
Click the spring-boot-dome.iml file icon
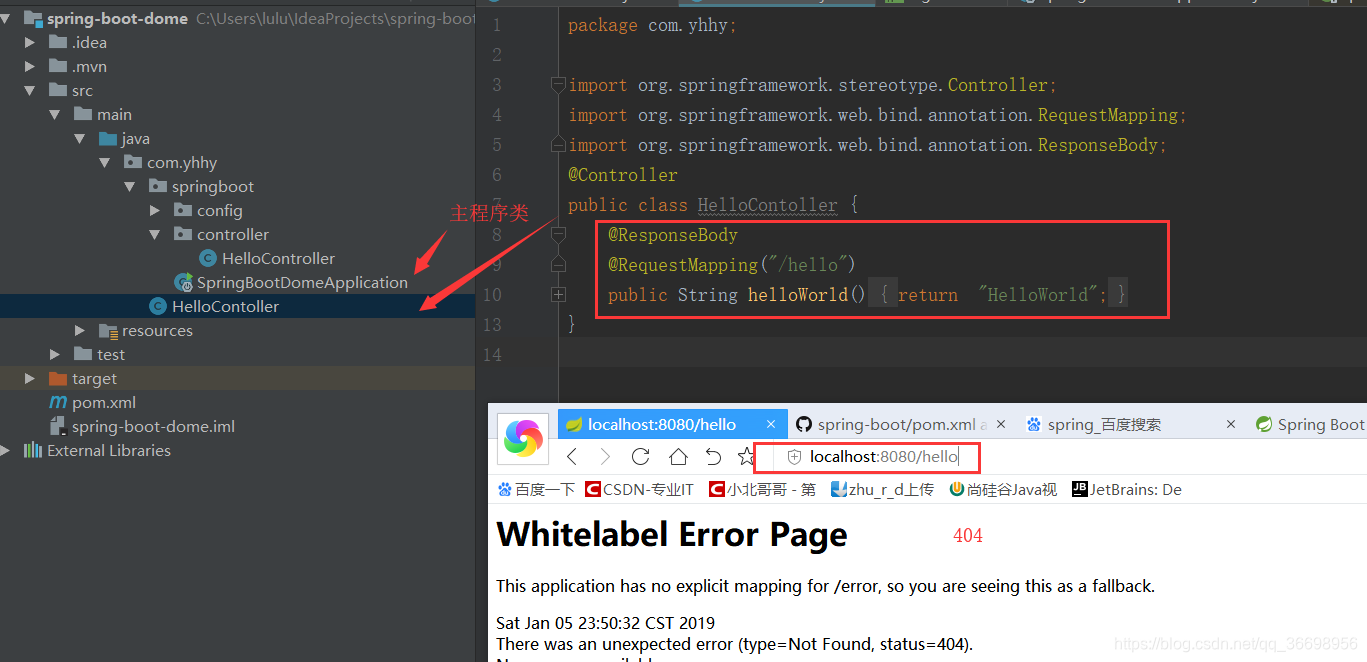57,427
